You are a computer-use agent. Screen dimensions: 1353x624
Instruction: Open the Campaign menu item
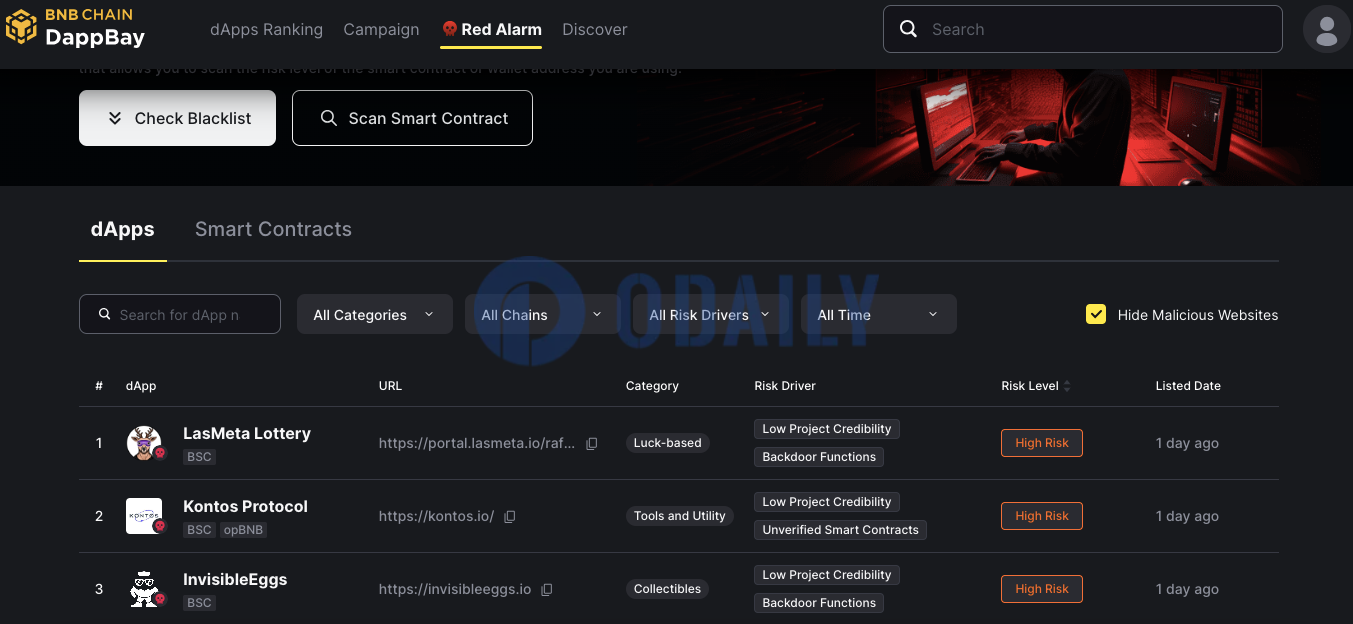point(381,29)
